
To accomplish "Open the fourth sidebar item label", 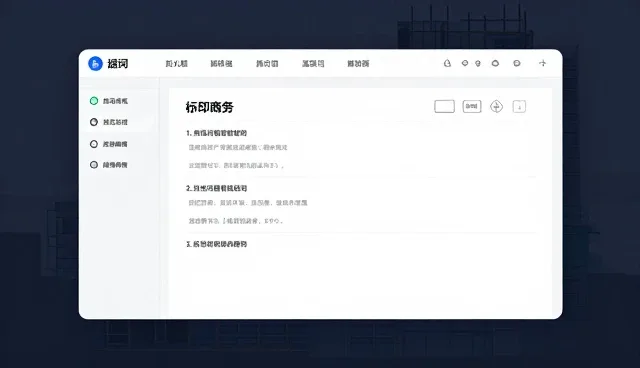I will click(x=115, y=165).
